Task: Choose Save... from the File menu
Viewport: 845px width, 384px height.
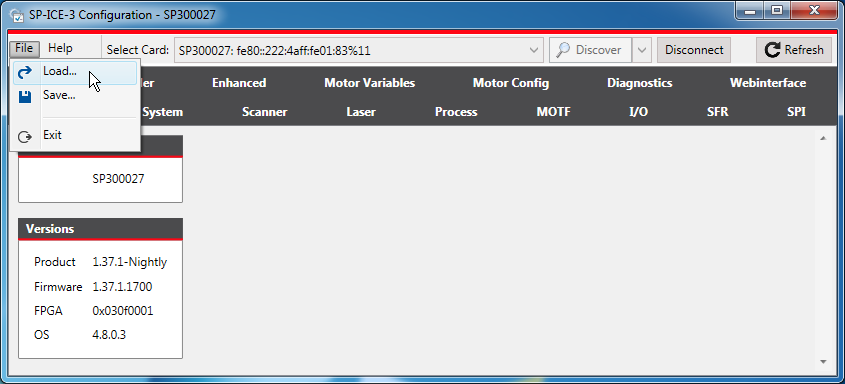Action: pyautogui.click(x=74, y=96)
